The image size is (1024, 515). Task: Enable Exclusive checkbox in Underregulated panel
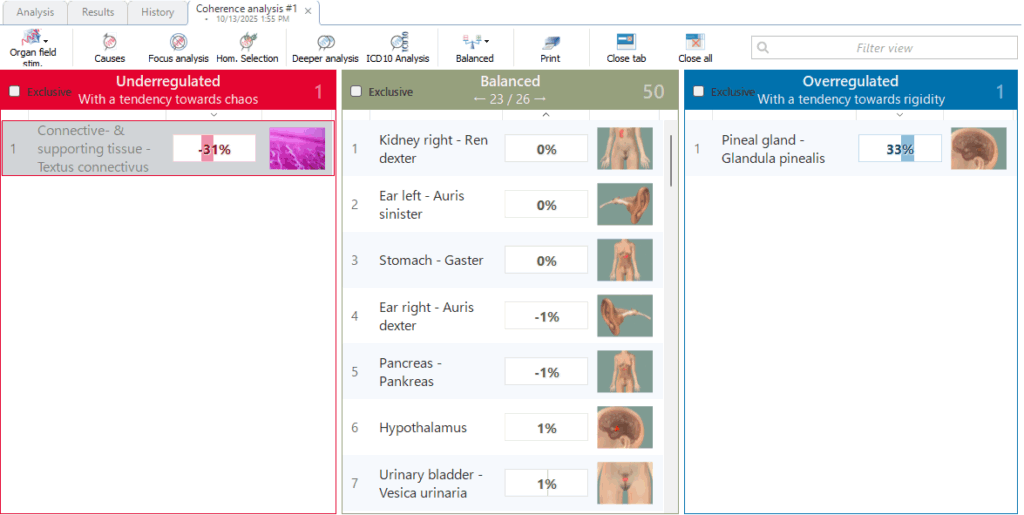click(14, 92)
